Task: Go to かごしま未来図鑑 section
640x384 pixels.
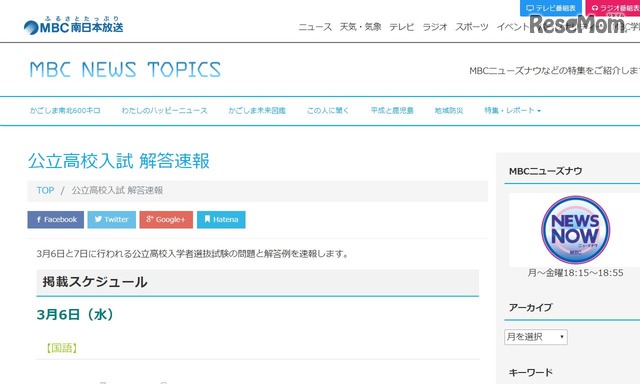Action: (x=257, y=111)
